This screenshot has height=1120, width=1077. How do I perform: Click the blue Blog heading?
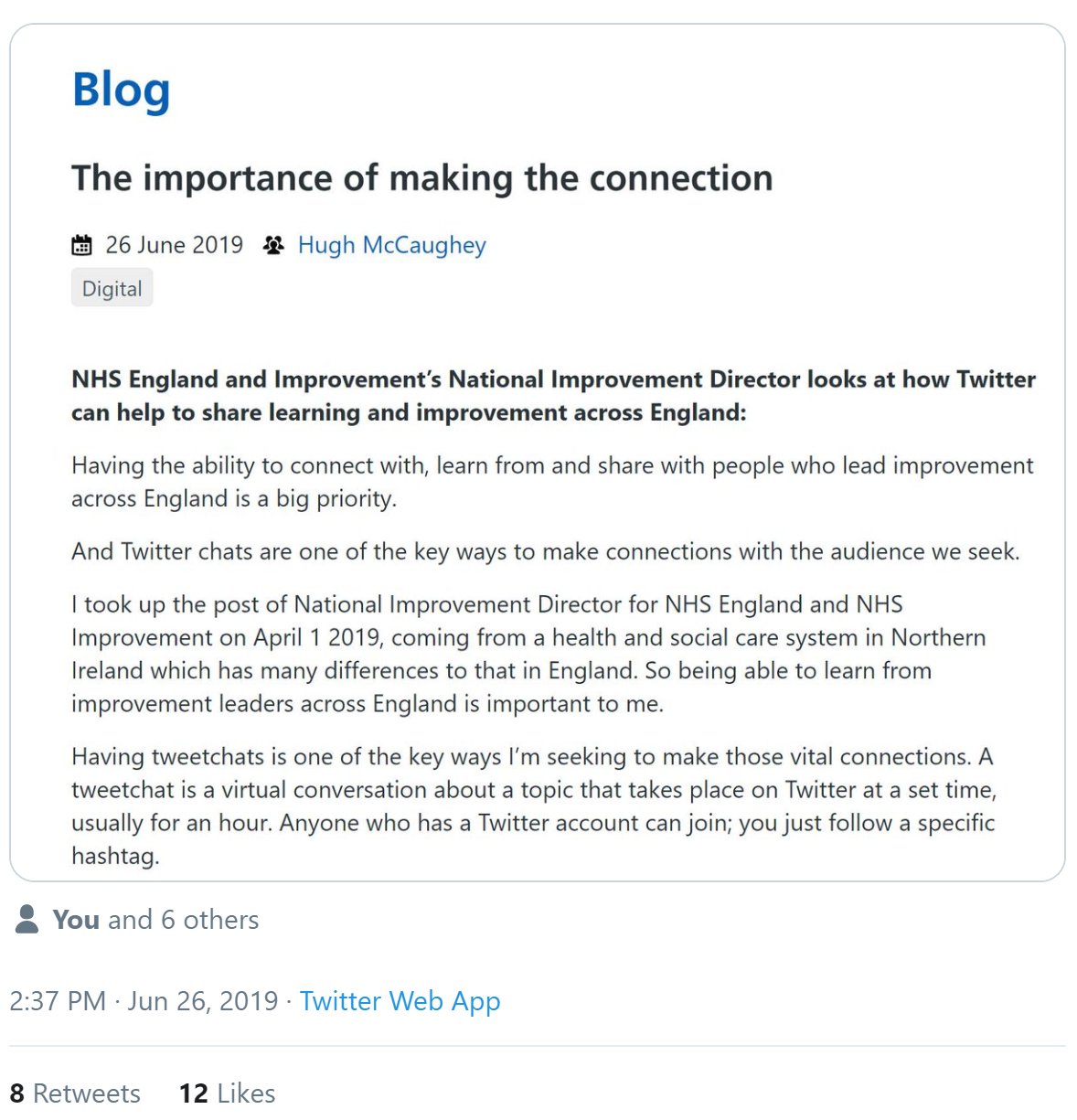click(x=122, y=91)
